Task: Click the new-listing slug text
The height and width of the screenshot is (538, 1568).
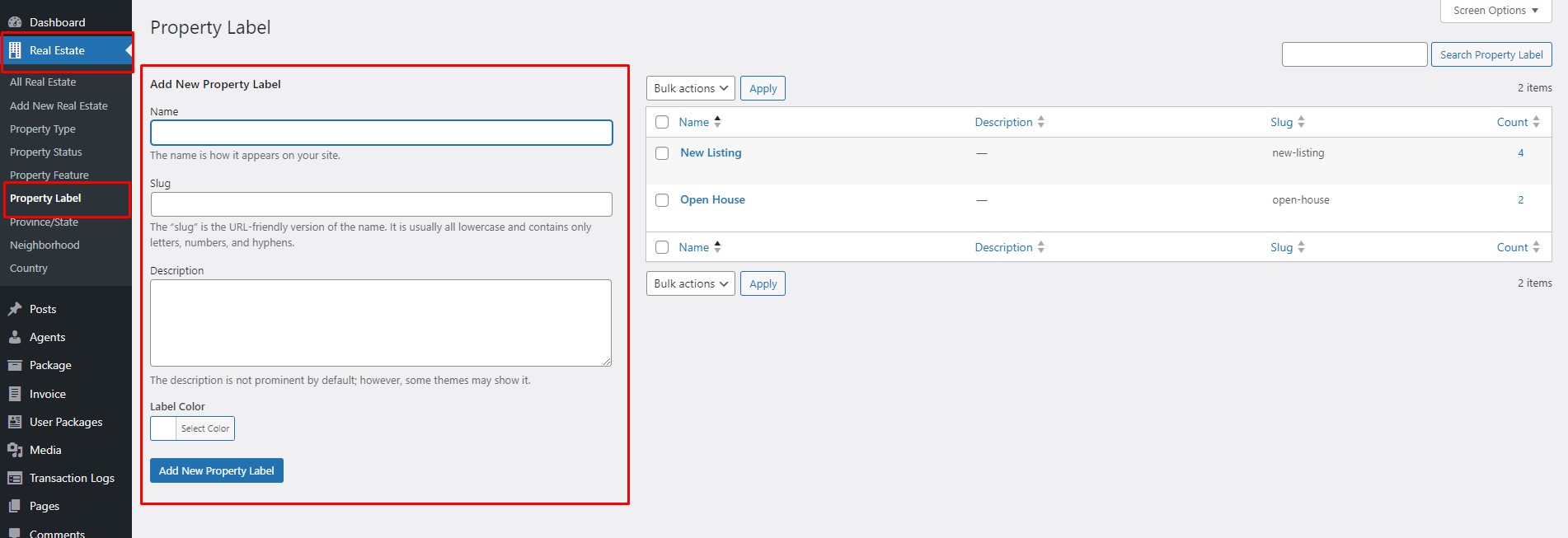Action: 1298,152
